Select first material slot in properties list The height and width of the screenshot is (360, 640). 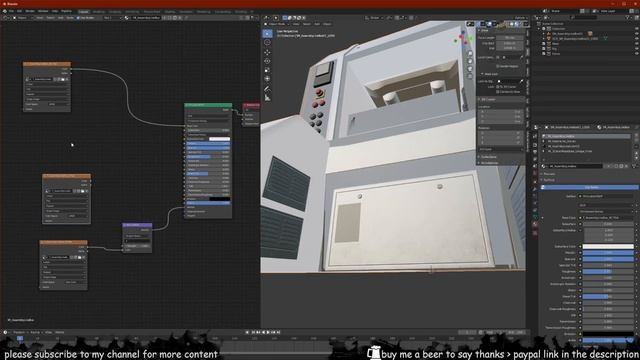point(586,136)
